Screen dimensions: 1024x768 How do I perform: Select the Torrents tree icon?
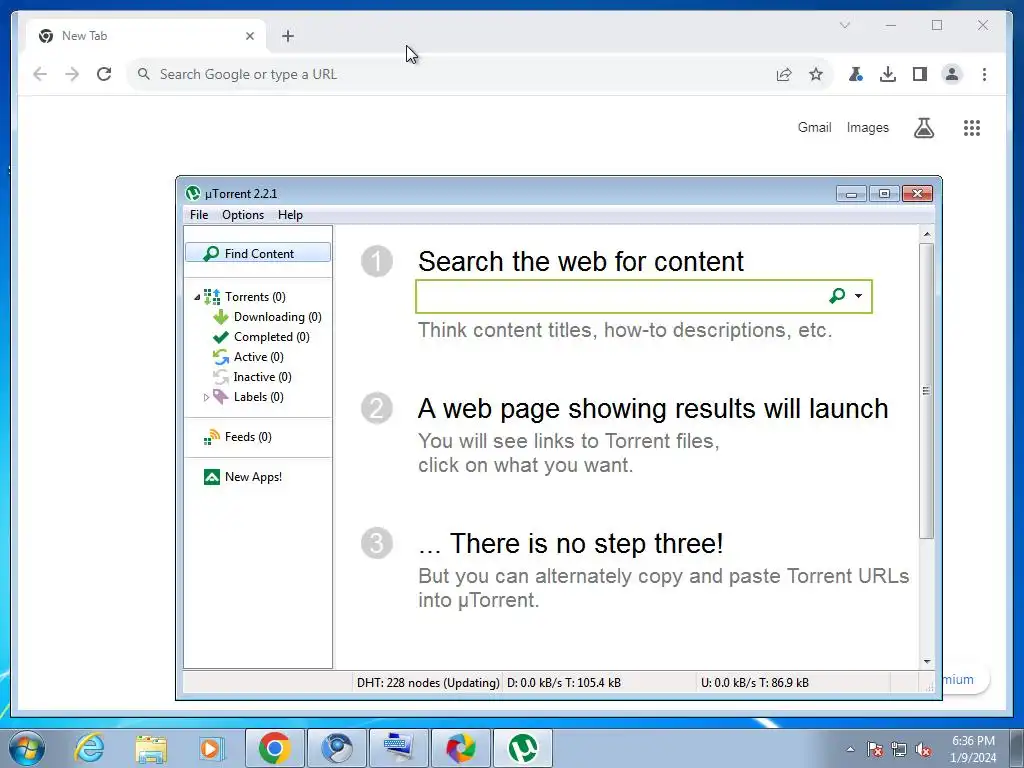(x=212, y=297)
